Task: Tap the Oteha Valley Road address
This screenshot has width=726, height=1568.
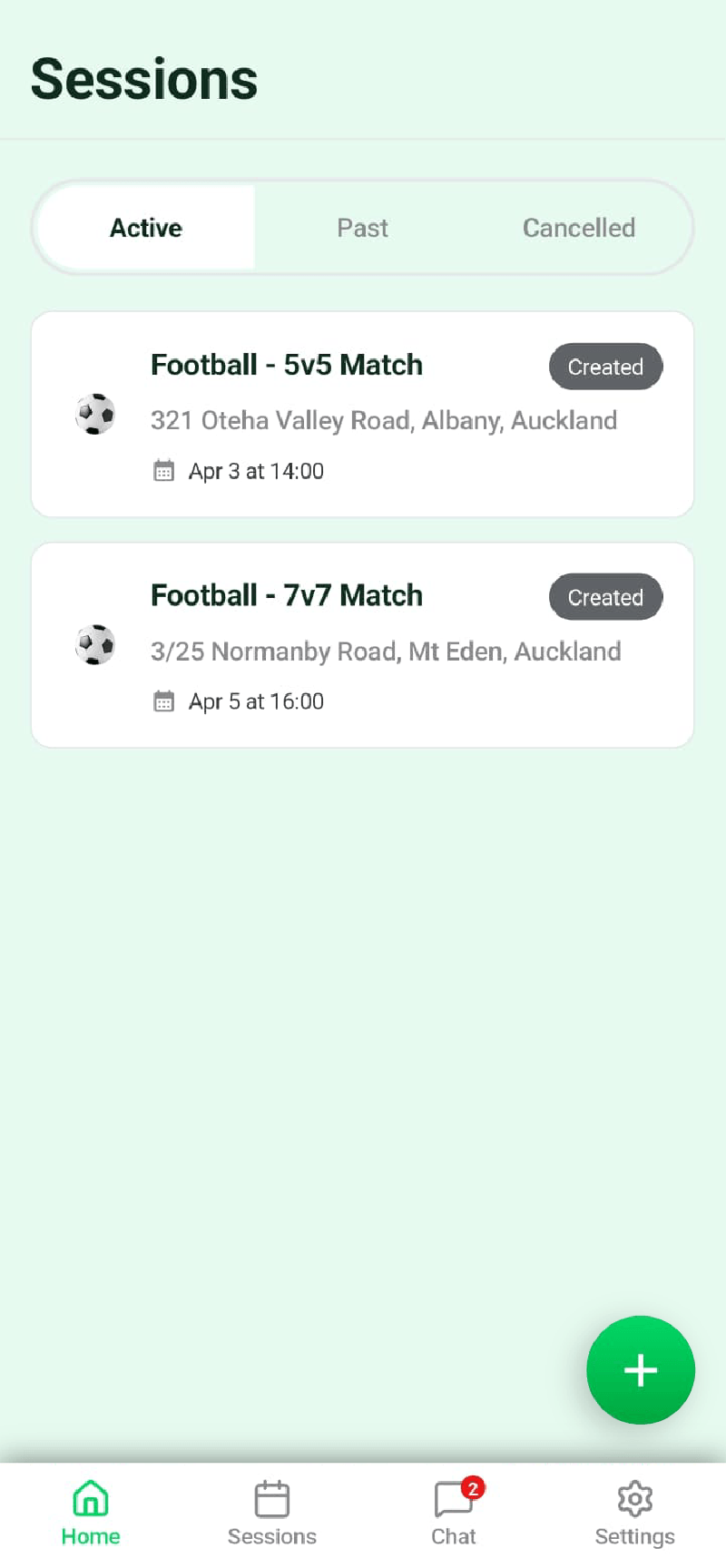Action: (384, 420)
